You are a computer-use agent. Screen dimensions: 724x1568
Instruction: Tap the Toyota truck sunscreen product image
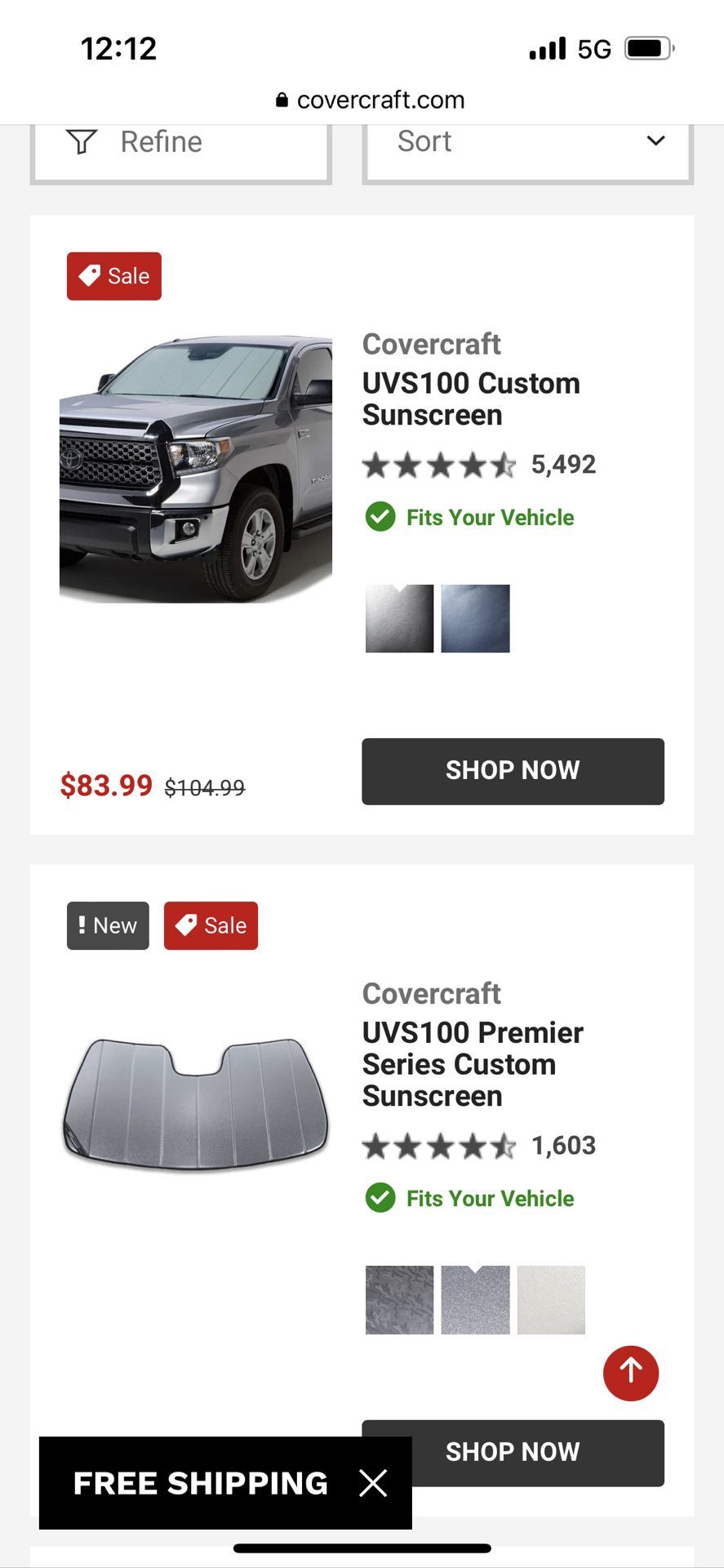[196, 469]
